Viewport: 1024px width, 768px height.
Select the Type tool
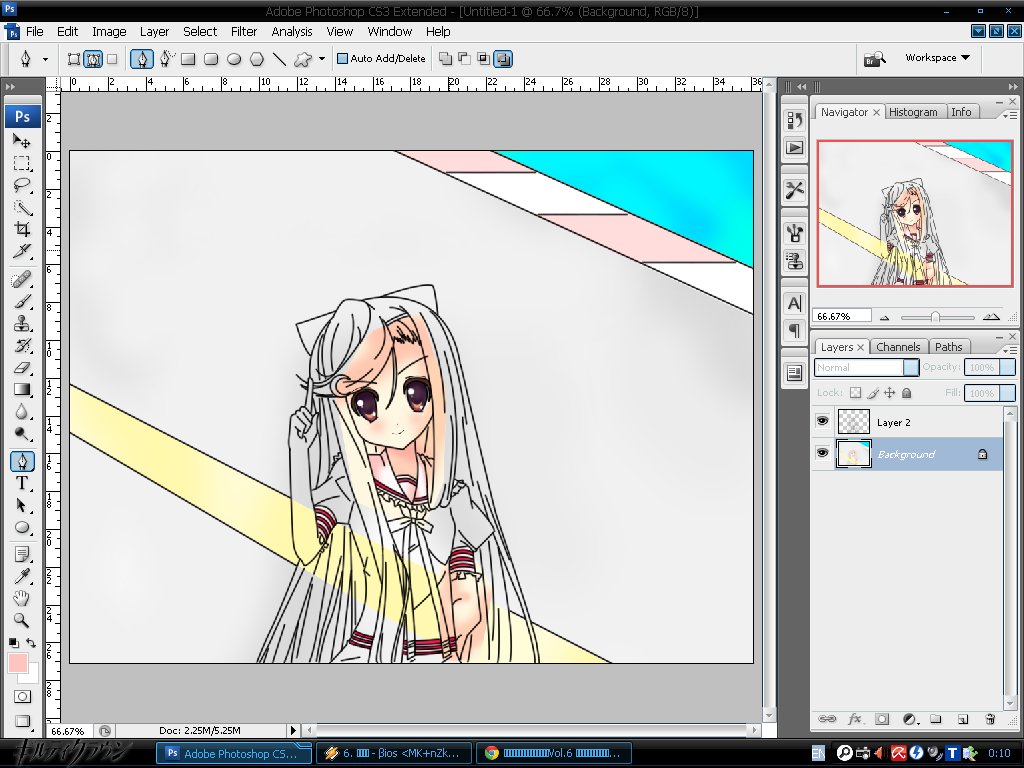pos(22,483)
